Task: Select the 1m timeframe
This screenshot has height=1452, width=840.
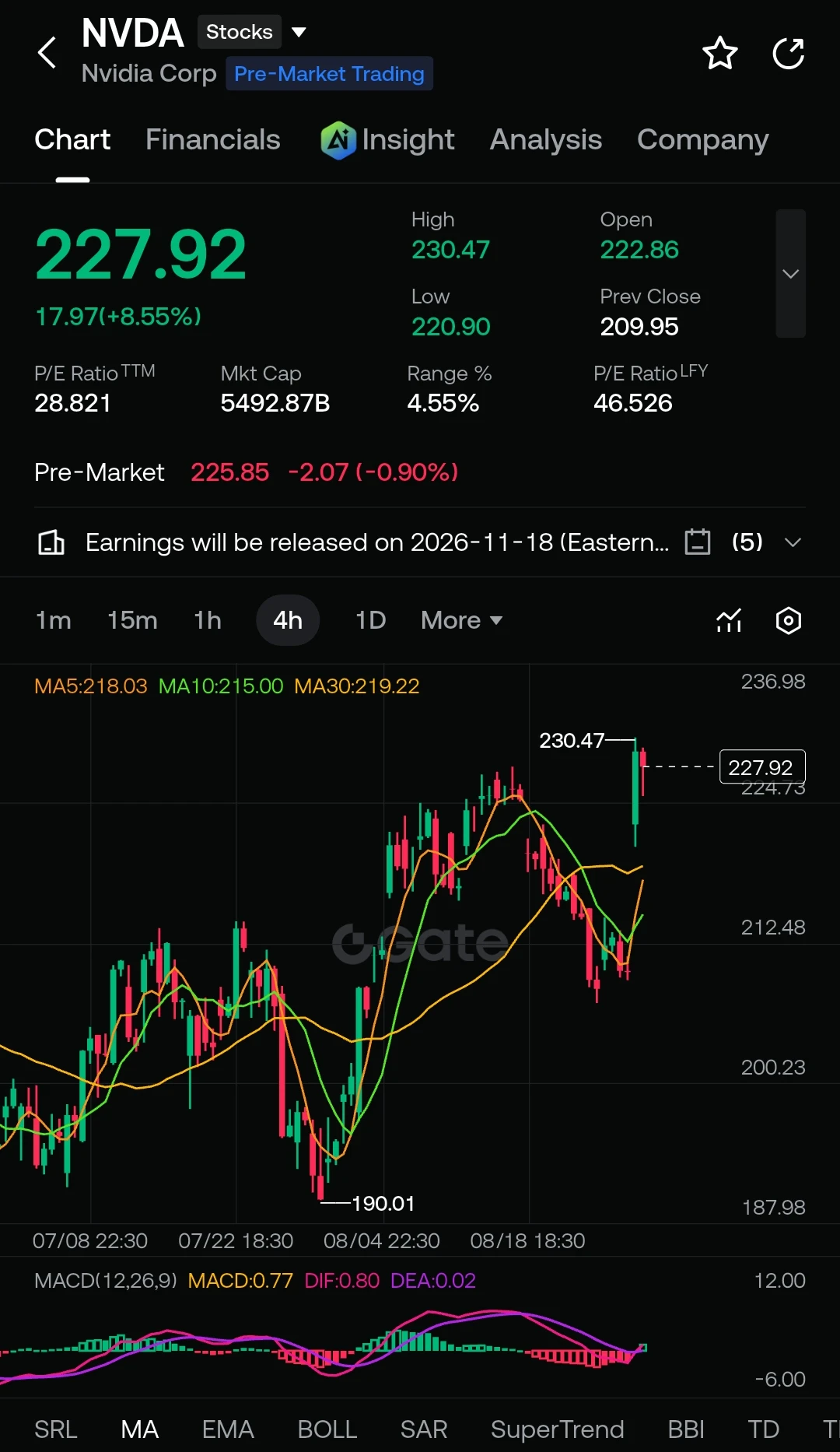Action: click(53, 620)
